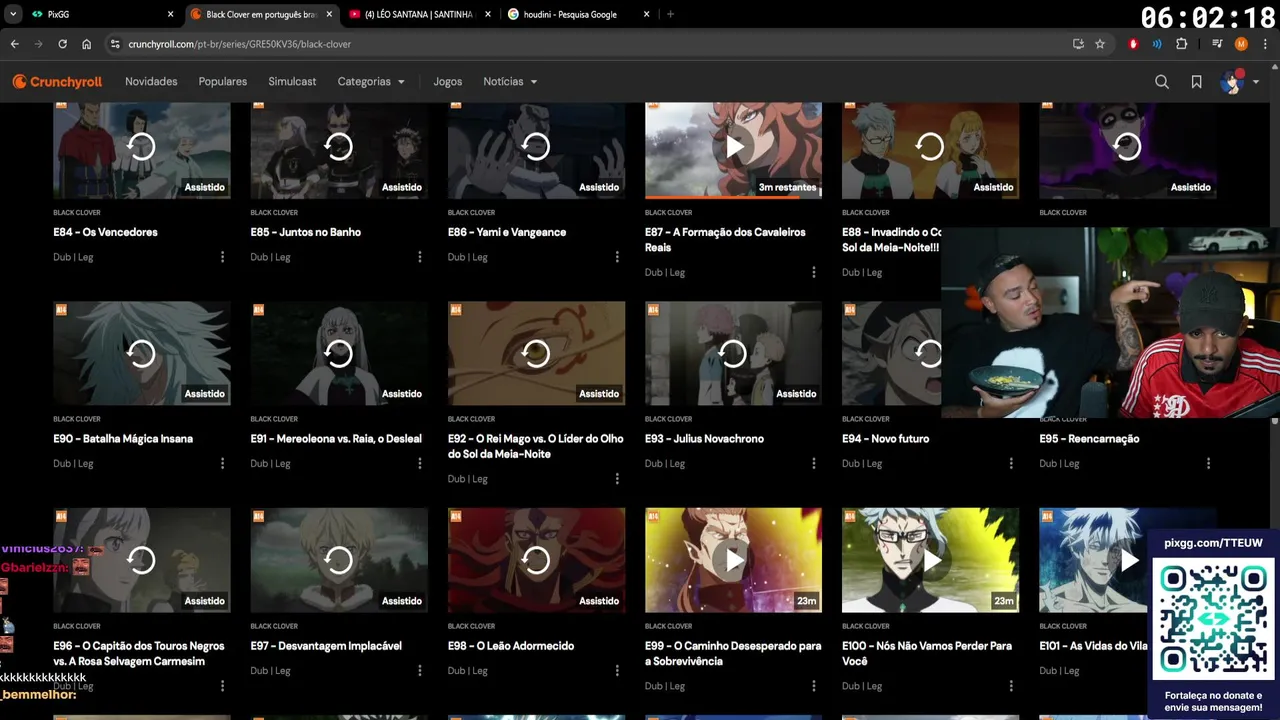Click the 3m restantes label on E87
Viewport: 1280px width, 720px height.
787,187
